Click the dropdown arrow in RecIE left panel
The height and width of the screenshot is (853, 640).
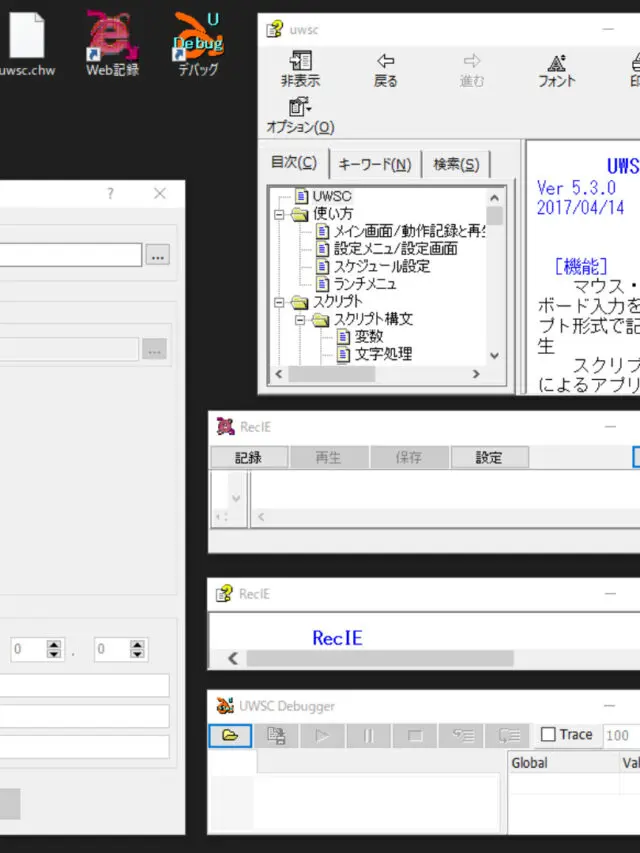pyautogui.click(x=236, y=498)
